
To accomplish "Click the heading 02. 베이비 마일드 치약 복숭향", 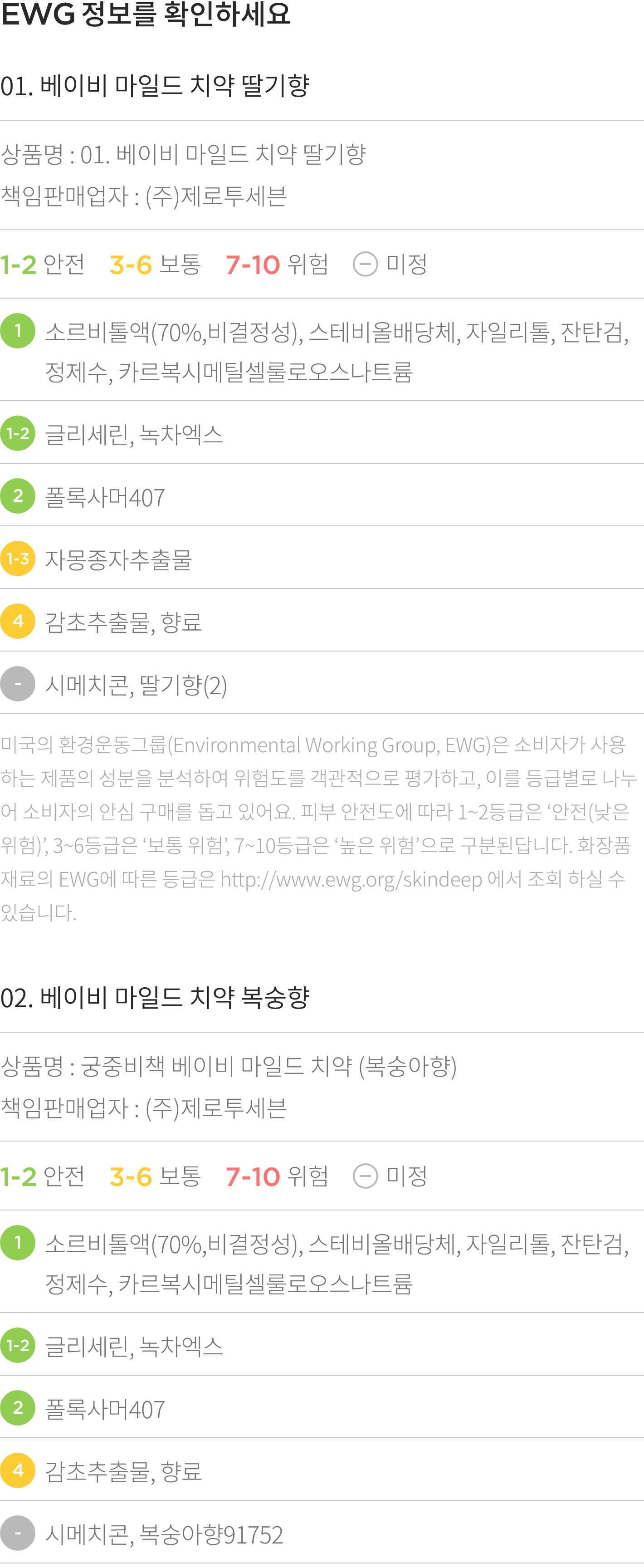I will coord(155,998).
